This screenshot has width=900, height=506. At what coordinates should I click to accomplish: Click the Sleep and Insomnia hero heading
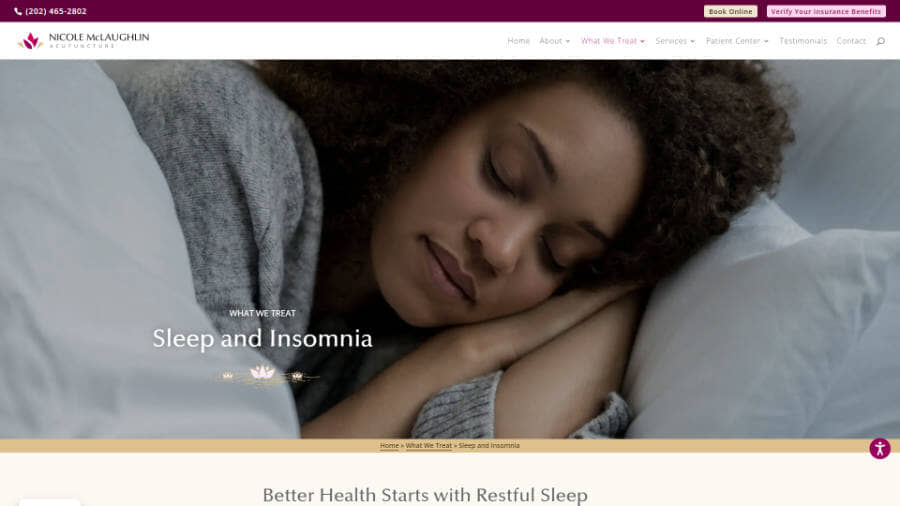coord(262,338)
